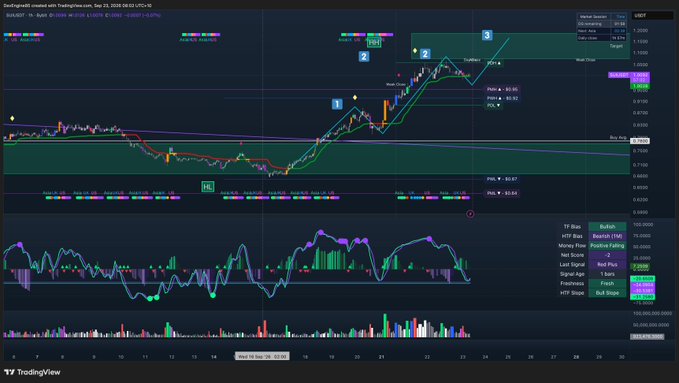Click the Fresh value of Freshness
This screenshot has height=383, width=679.
[607, 283]
